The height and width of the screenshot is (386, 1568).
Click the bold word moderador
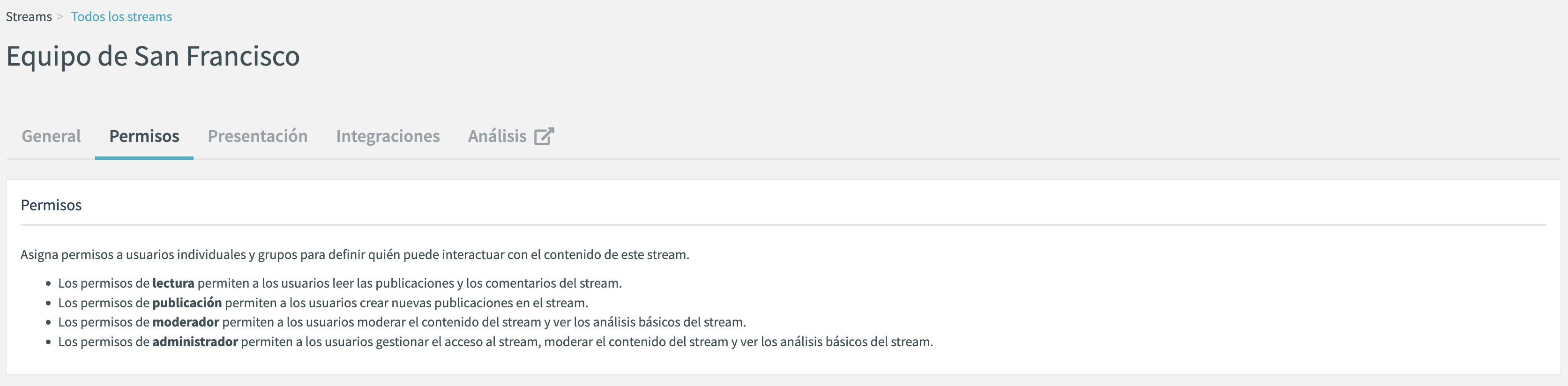point(186,322)
